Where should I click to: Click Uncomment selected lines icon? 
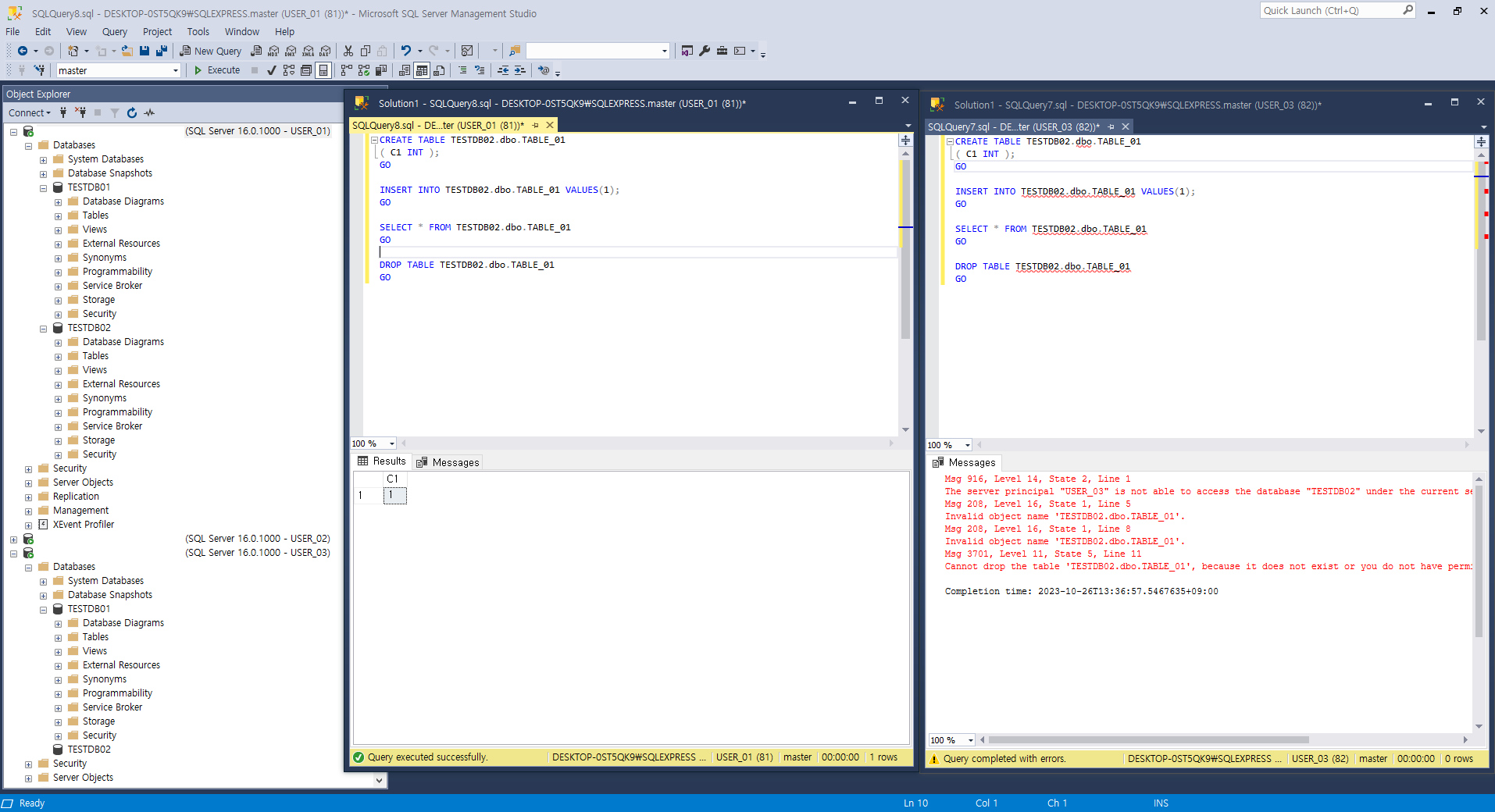click(480, 70)
